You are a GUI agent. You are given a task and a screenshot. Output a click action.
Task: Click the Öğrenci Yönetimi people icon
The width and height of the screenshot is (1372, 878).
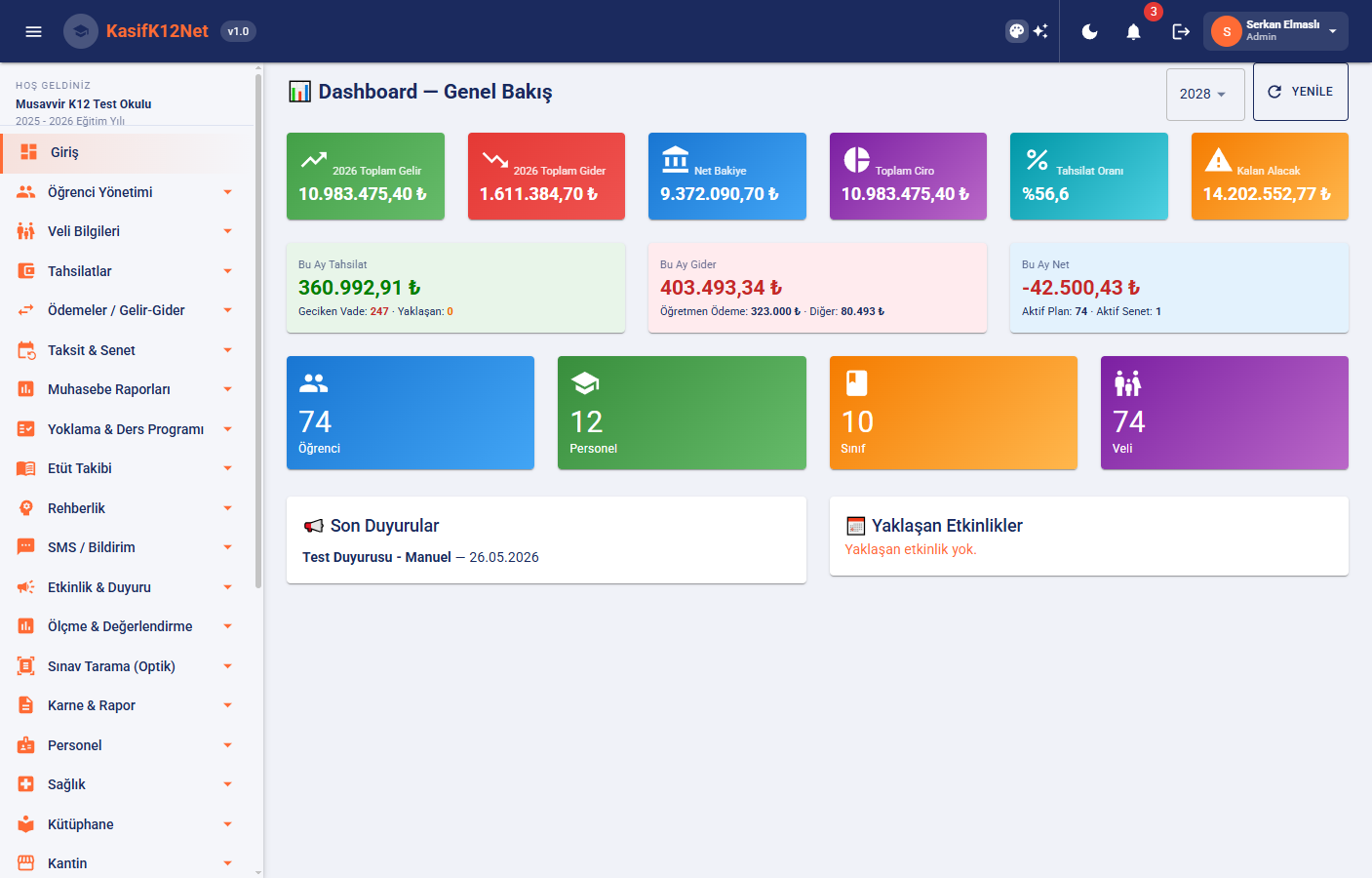26,192
